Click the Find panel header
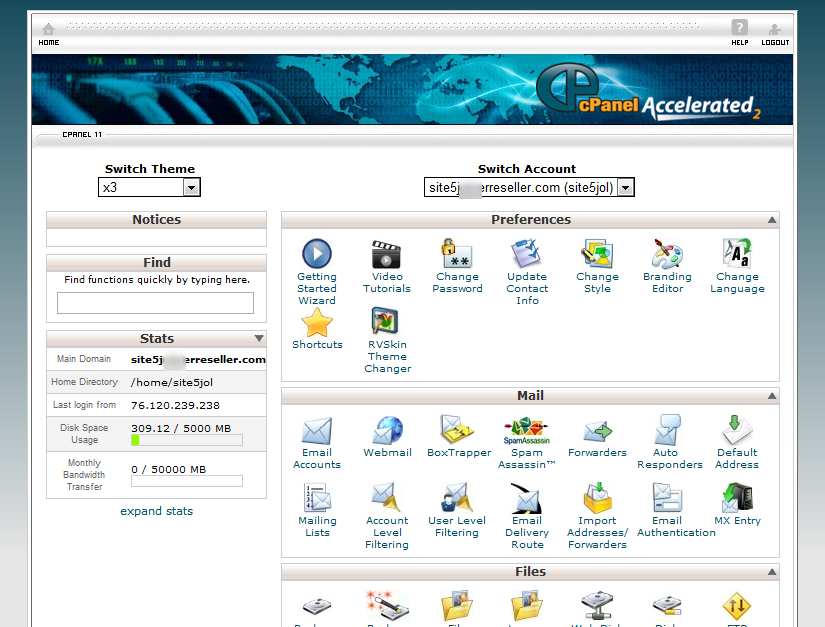The image size is (825, 627). [156, 262]
